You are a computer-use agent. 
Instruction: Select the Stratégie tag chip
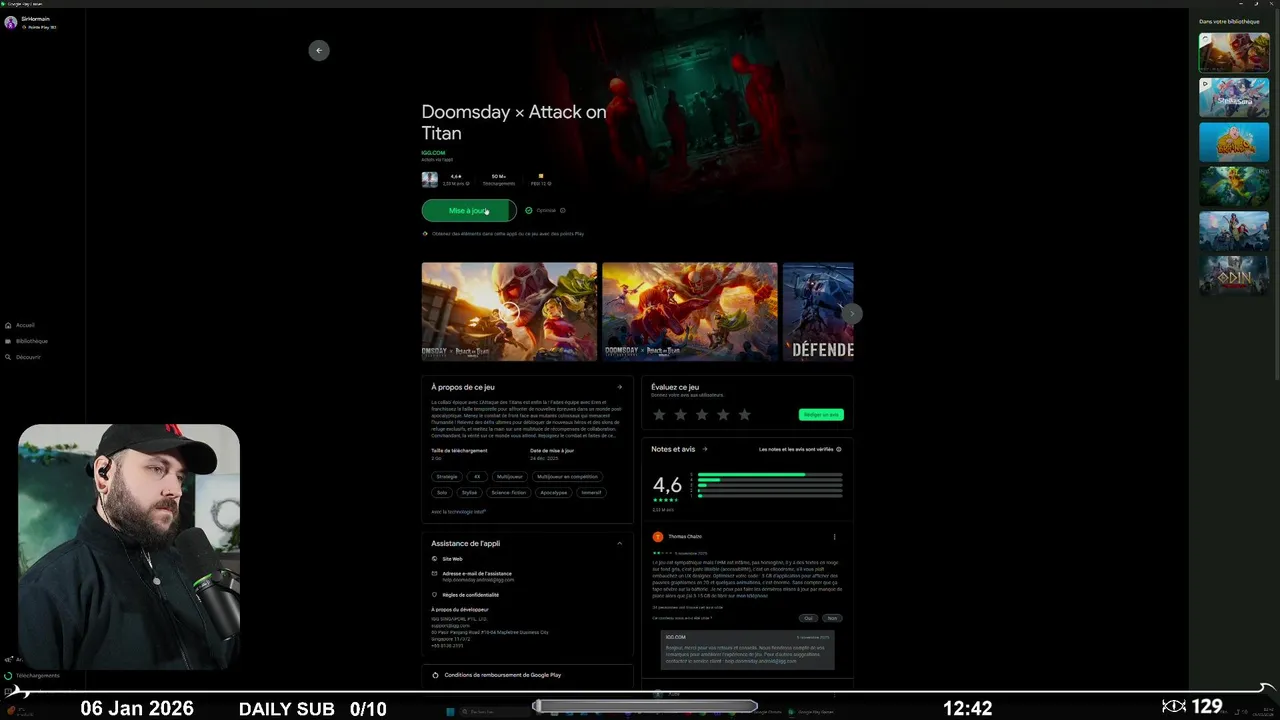(x=447, y=477)
